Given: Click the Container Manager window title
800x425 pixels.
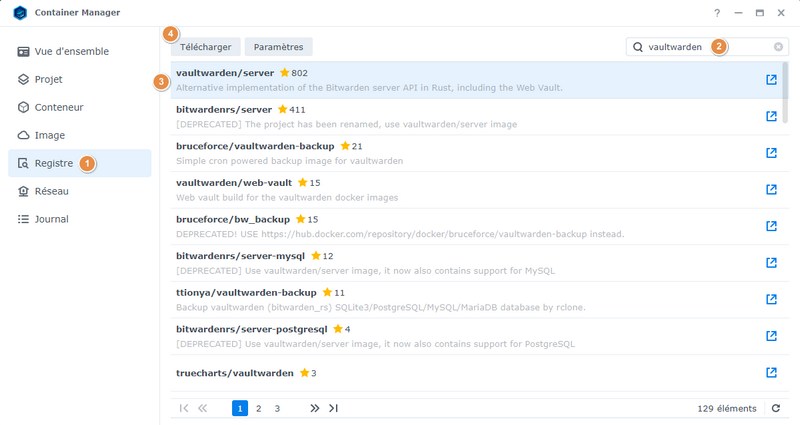Looking at the screenshot, I should pos(77,13).
